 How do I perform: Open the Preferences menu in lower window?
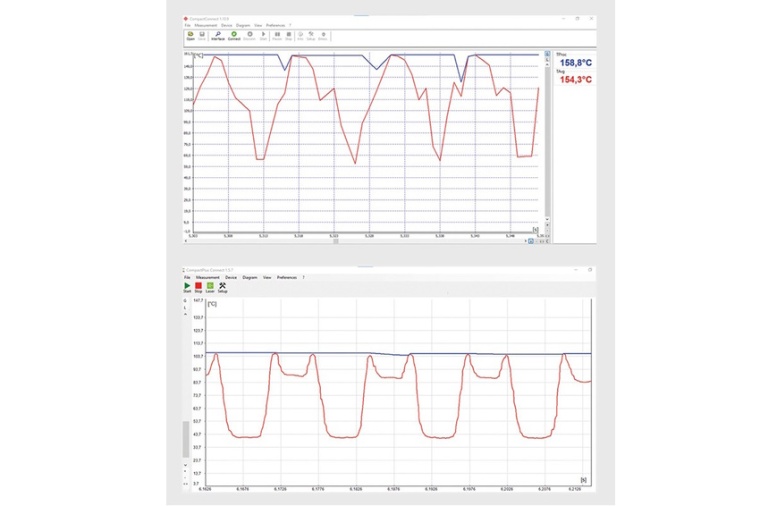(x=287, y=277)
